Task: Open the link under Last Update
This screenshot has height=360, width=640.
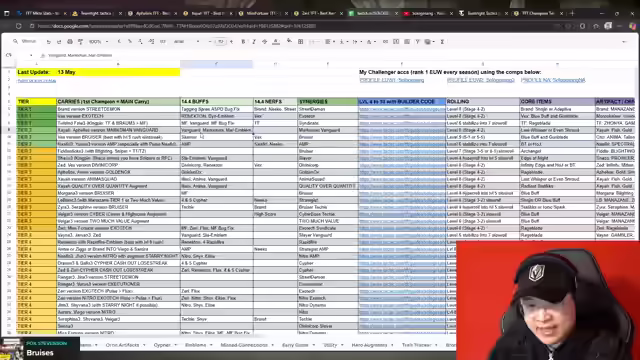Action: click(36, 81)
